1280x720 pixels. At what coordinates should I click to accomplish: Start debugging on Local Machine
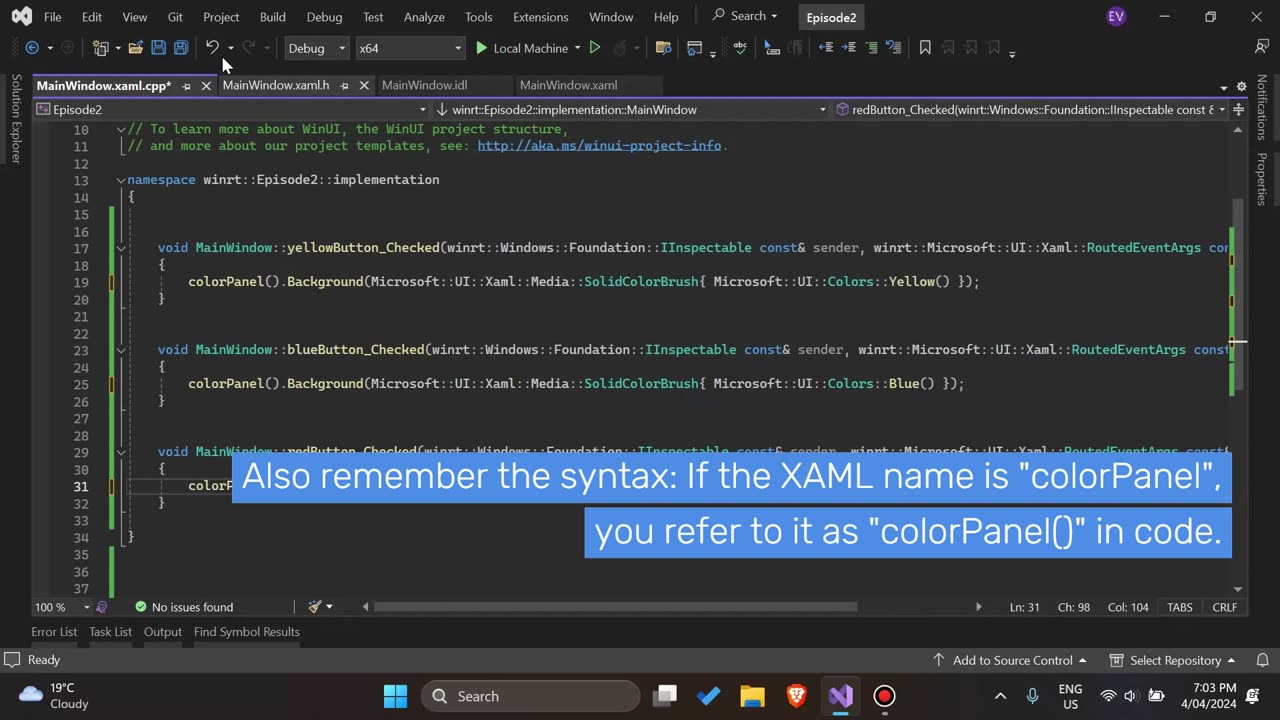click(520, 48)
